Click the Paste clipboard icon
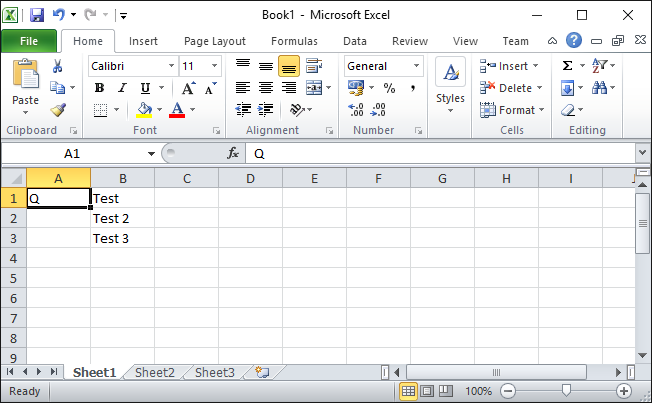This screenshot has height=403, width=652. (25, 74)
